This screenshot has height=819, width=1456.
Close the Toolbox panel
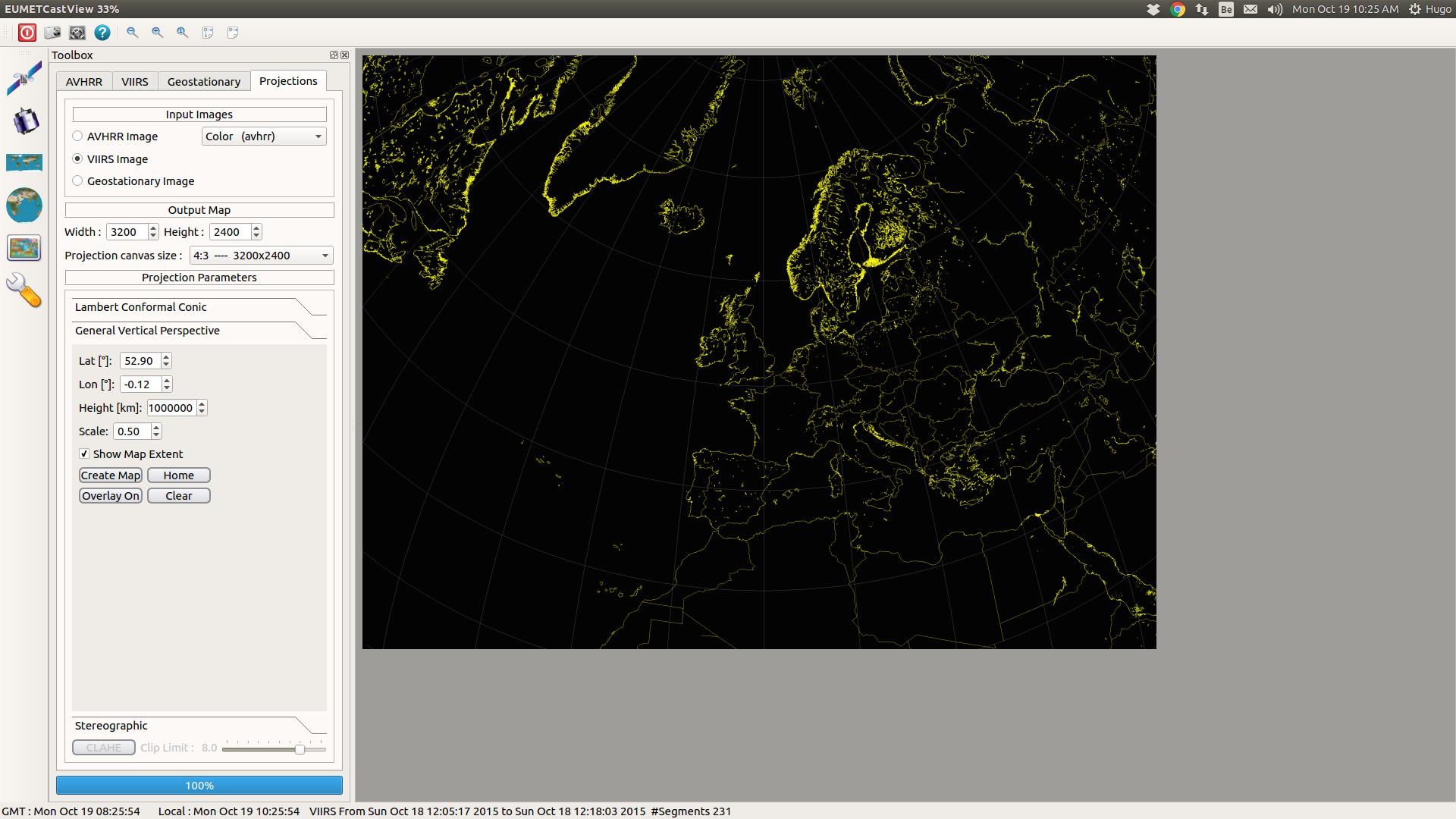pyautogui.click(x=345, y=55)
